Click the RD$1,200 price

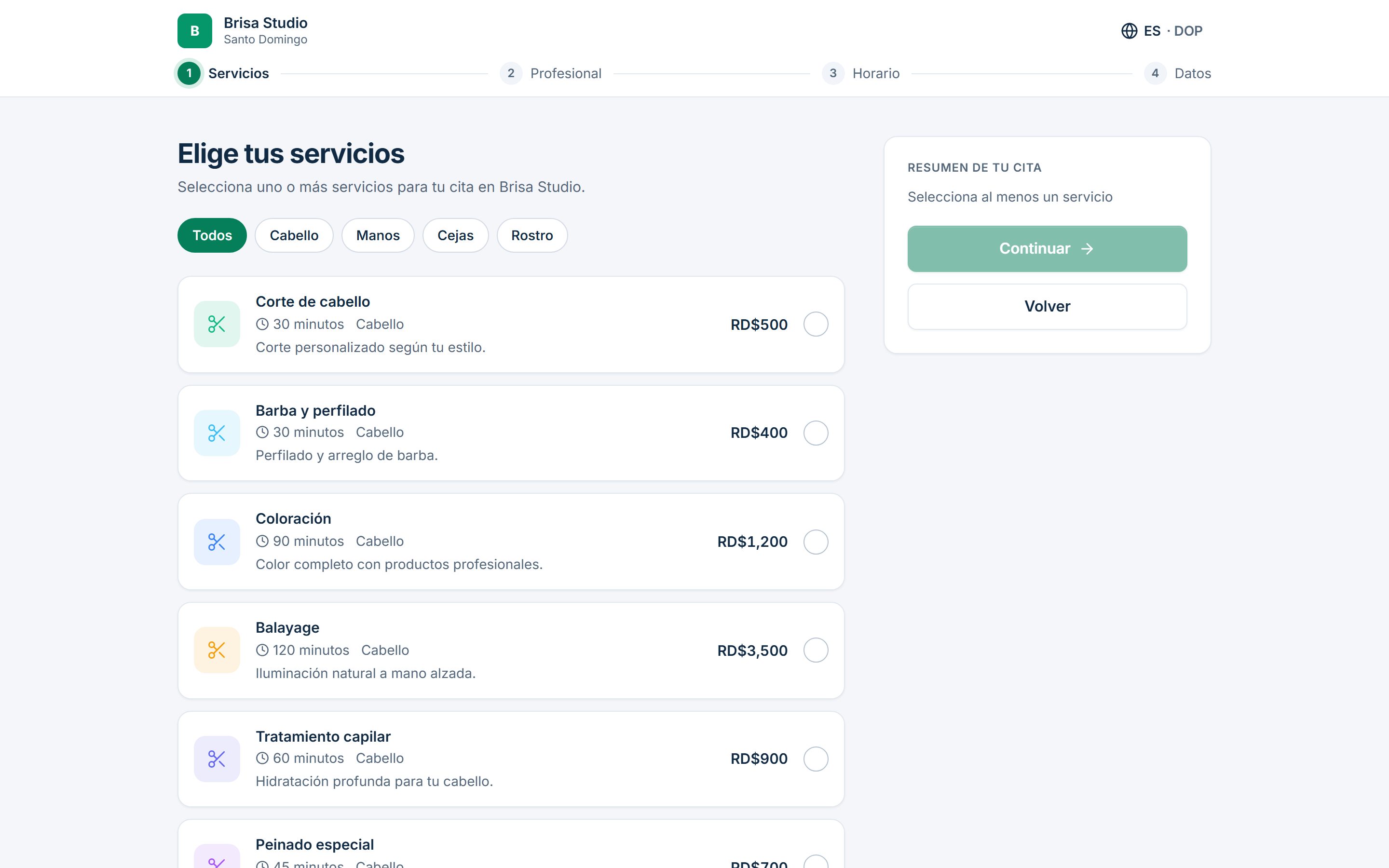[x=752, y=542]
